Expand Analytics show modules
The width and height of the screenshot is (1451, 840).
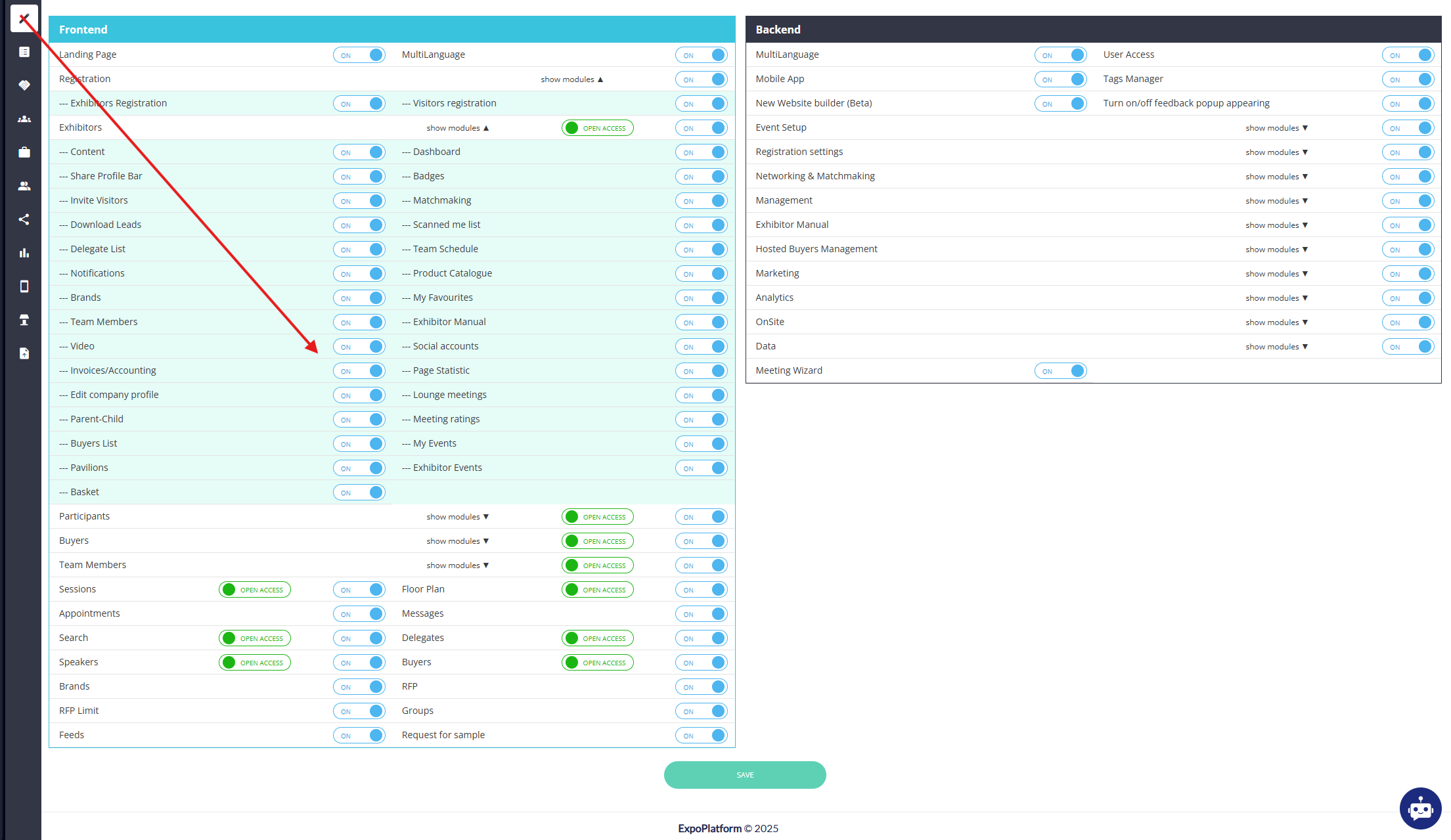pos(1276,298)
